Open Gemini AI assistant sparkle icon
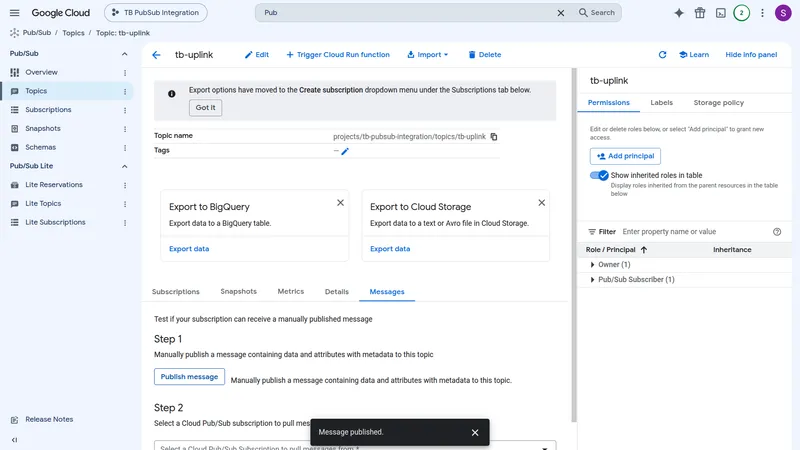 (x=679, y=13)
